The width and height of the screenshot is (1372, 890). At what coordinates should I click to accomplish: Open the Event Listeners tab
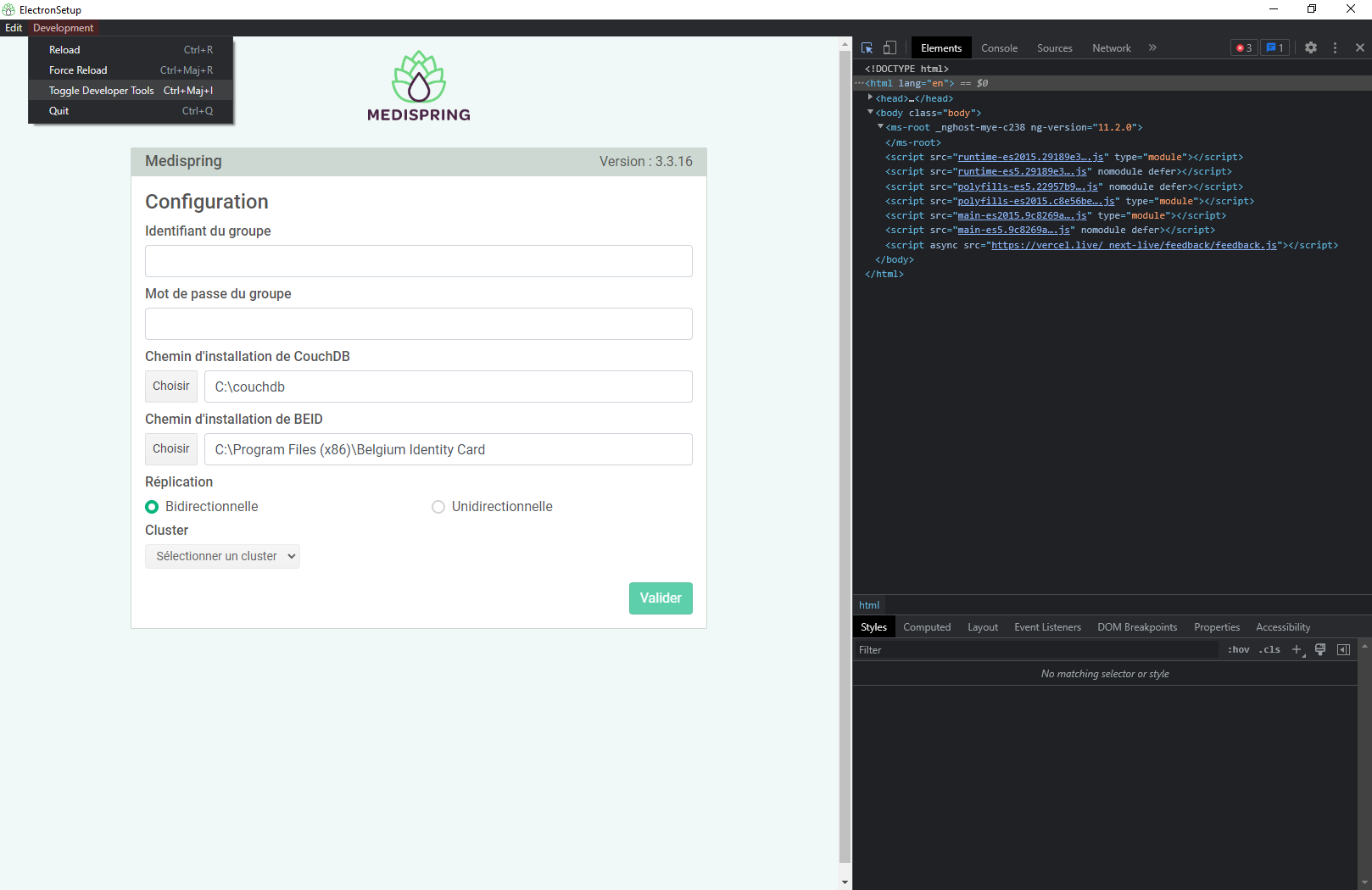(1047, 627)
